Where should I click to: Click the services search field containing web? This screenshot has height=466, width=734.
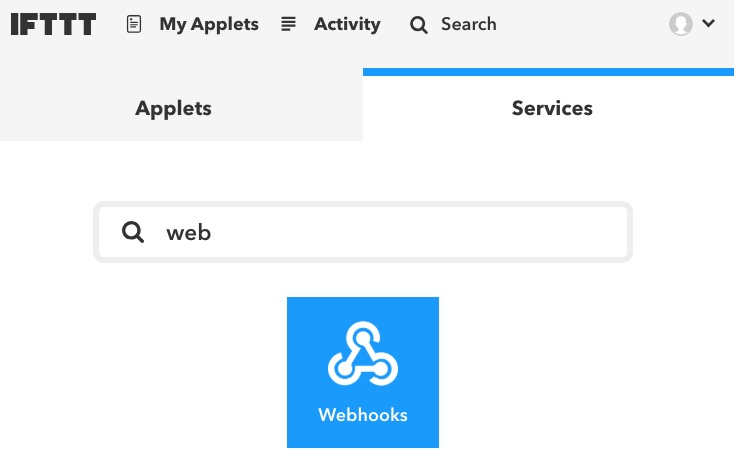click(363, 232)
